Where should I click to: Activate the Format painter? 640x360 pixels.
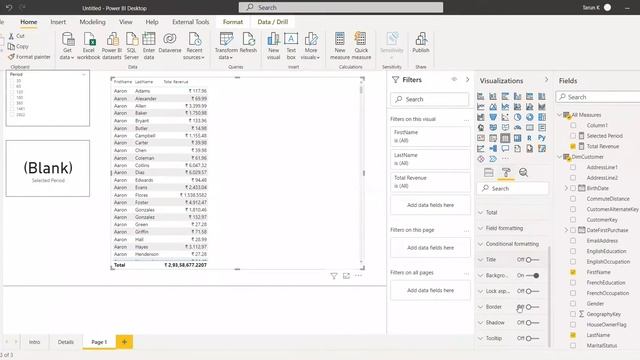29,57
